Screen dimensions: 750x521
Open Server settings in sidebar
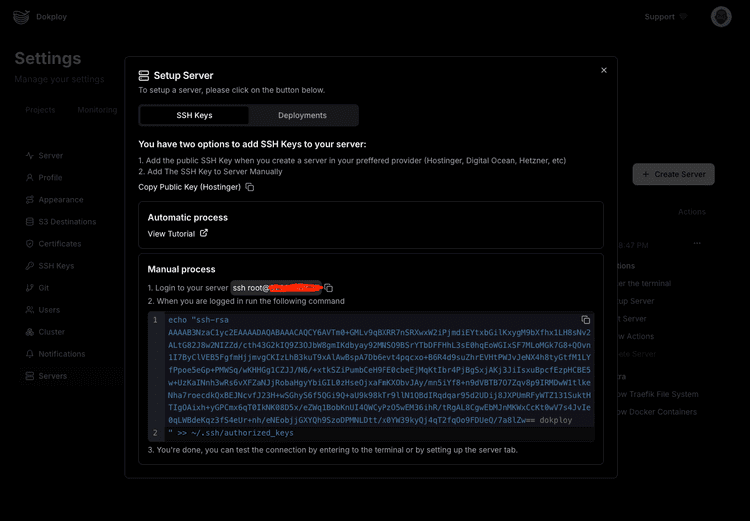[x=50, y=156]
